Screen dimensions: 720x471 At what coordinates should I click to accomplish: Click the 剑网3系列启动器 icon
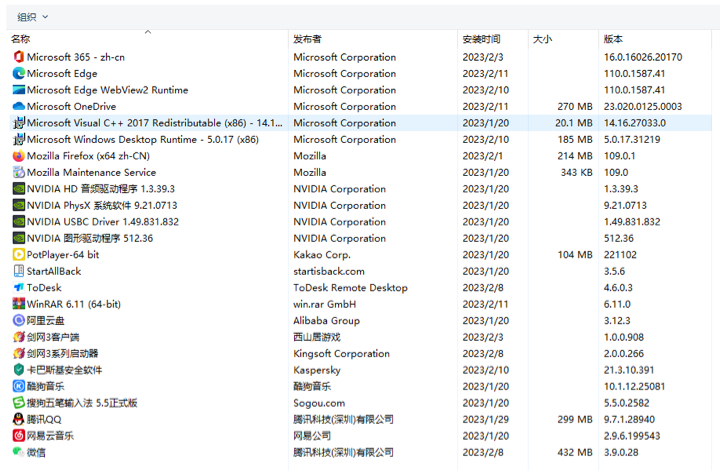point(18,354)
